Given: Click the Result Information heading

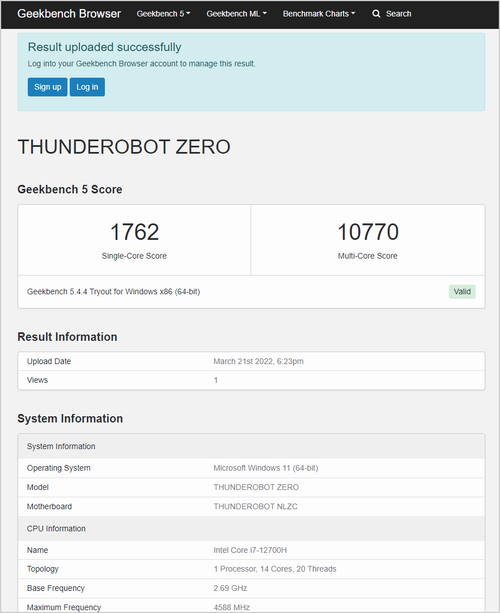Looking at the screenshot, I should [x=67, y=337].
